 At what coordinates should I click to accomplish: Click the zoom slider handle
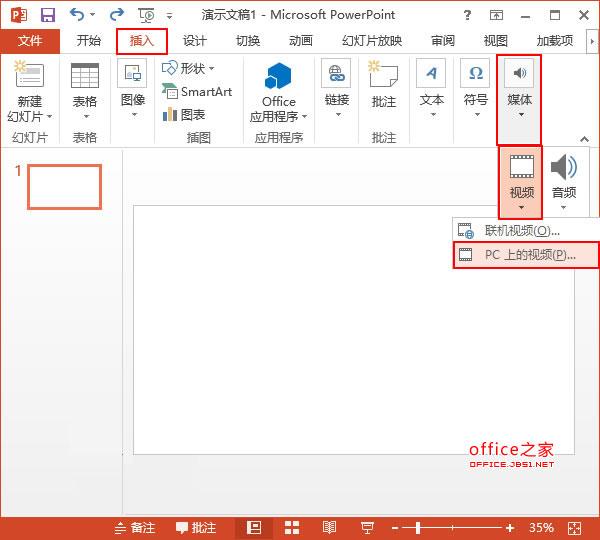click(418, 528)
